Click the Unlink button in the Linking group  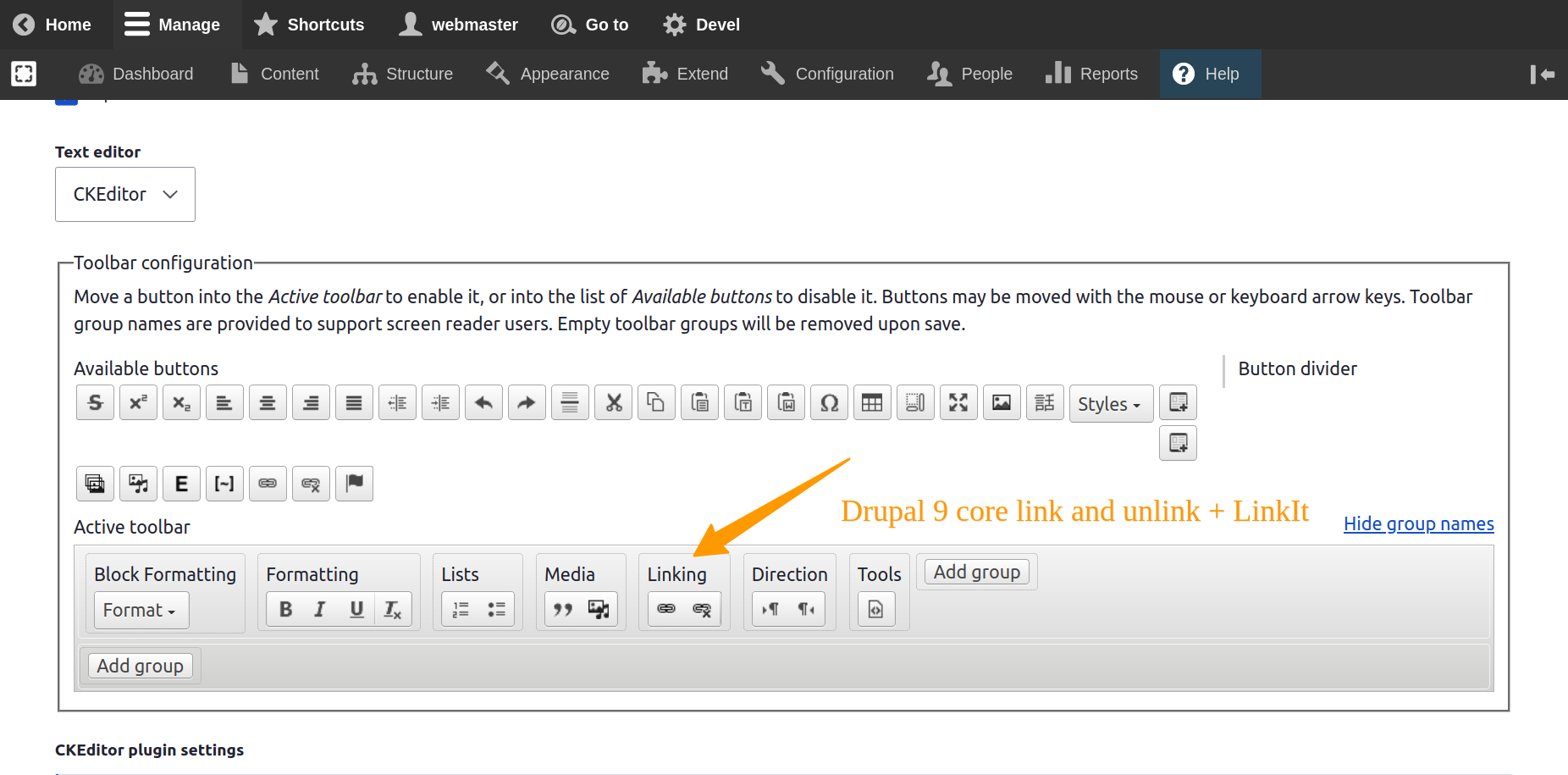tap(702, 608)
